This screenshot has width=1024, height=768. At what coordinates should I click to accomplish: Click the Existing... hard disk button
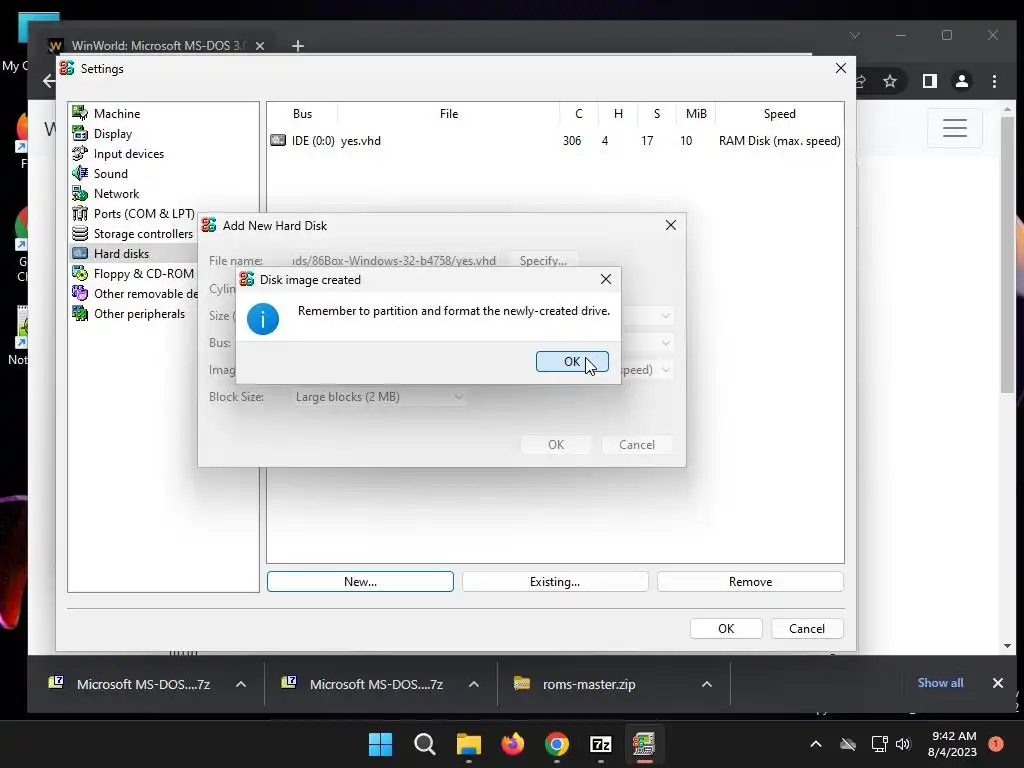pyautogui.click(x=555, y=581)
